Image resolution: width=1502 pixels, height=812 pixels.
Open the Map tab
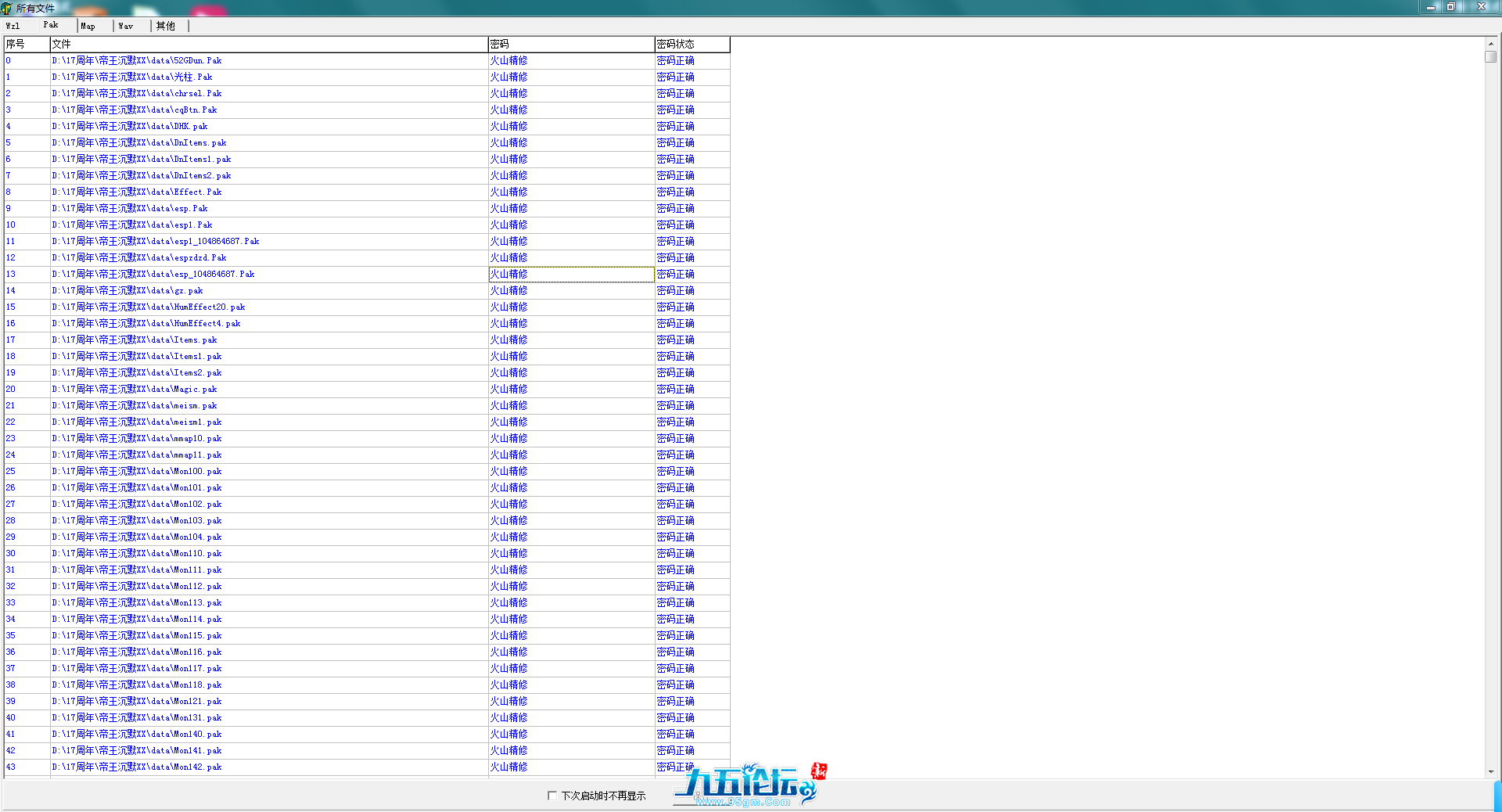88,26
